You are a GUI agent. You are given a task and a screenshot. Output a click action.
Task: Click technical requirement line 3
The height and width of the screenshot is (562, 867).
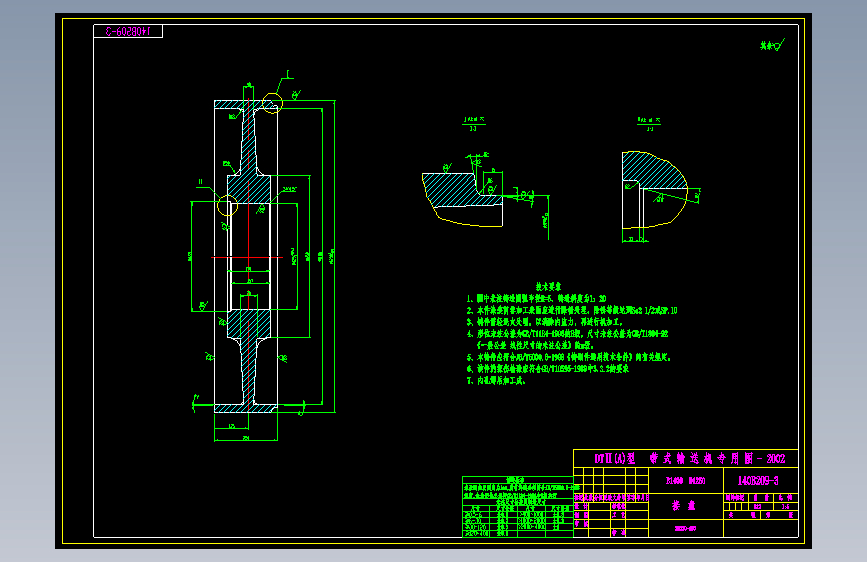(x=545, y=322)
